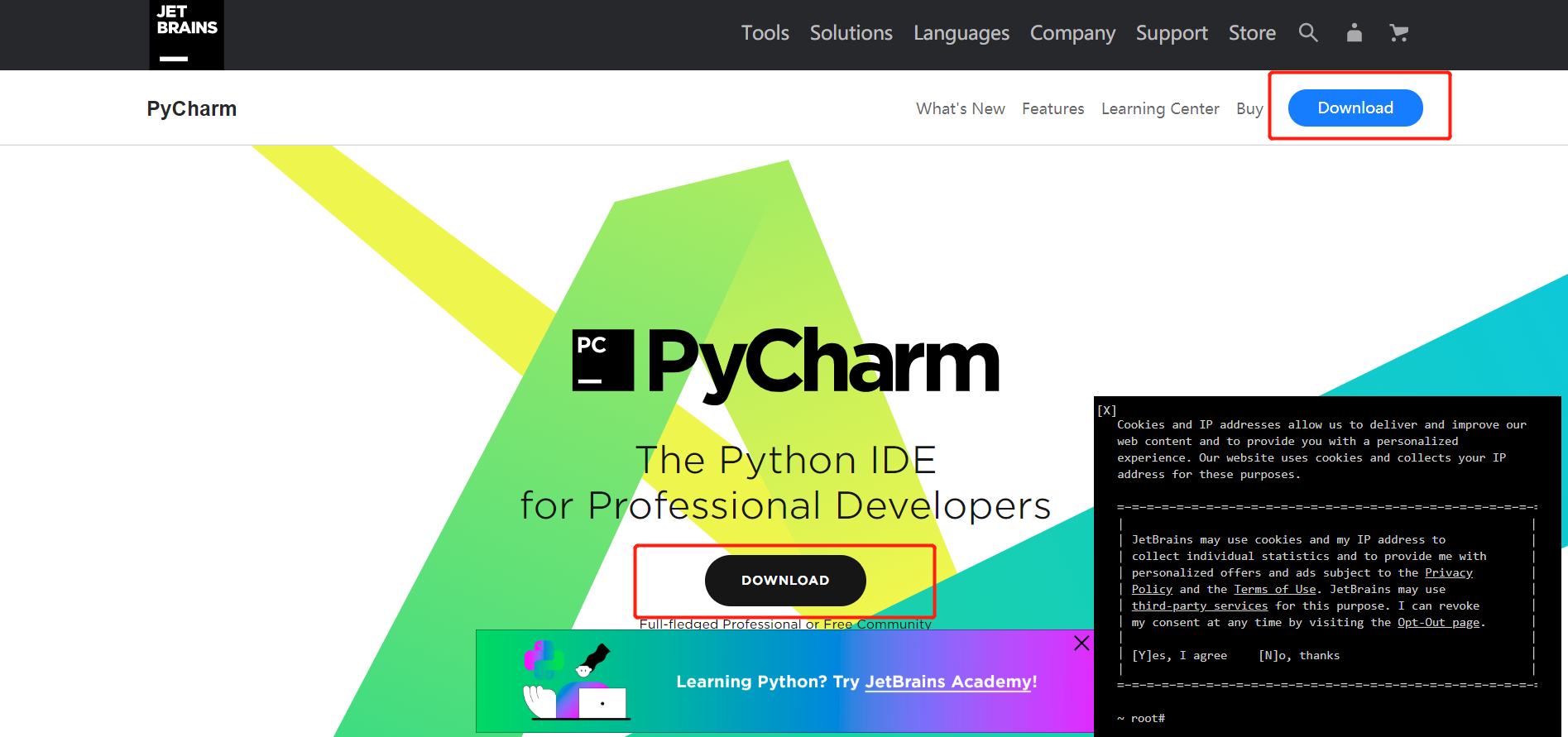Open the Privacy Policy link
Image resolution: width=1568 pixels, height=737 pixels.
[1302, 581]
